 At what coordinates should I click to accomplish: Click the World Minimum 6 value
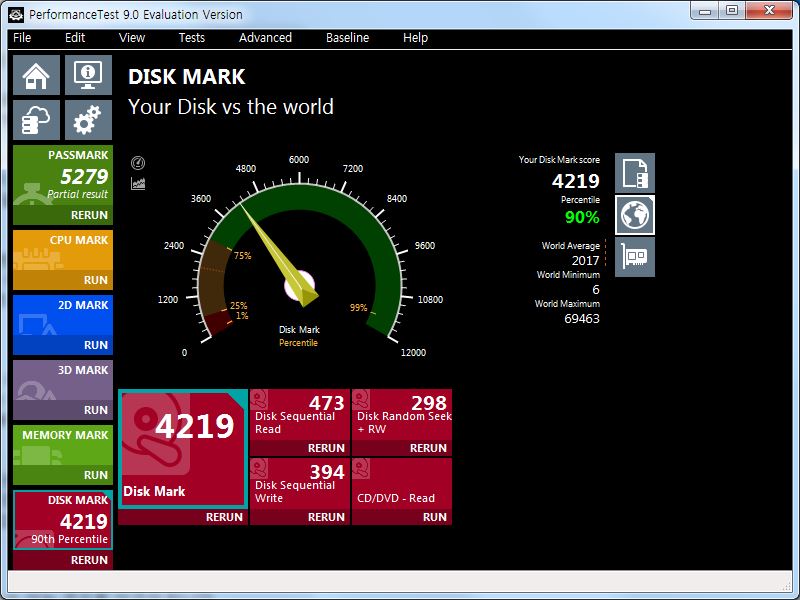pyautogui.click(x=595, y=290)
